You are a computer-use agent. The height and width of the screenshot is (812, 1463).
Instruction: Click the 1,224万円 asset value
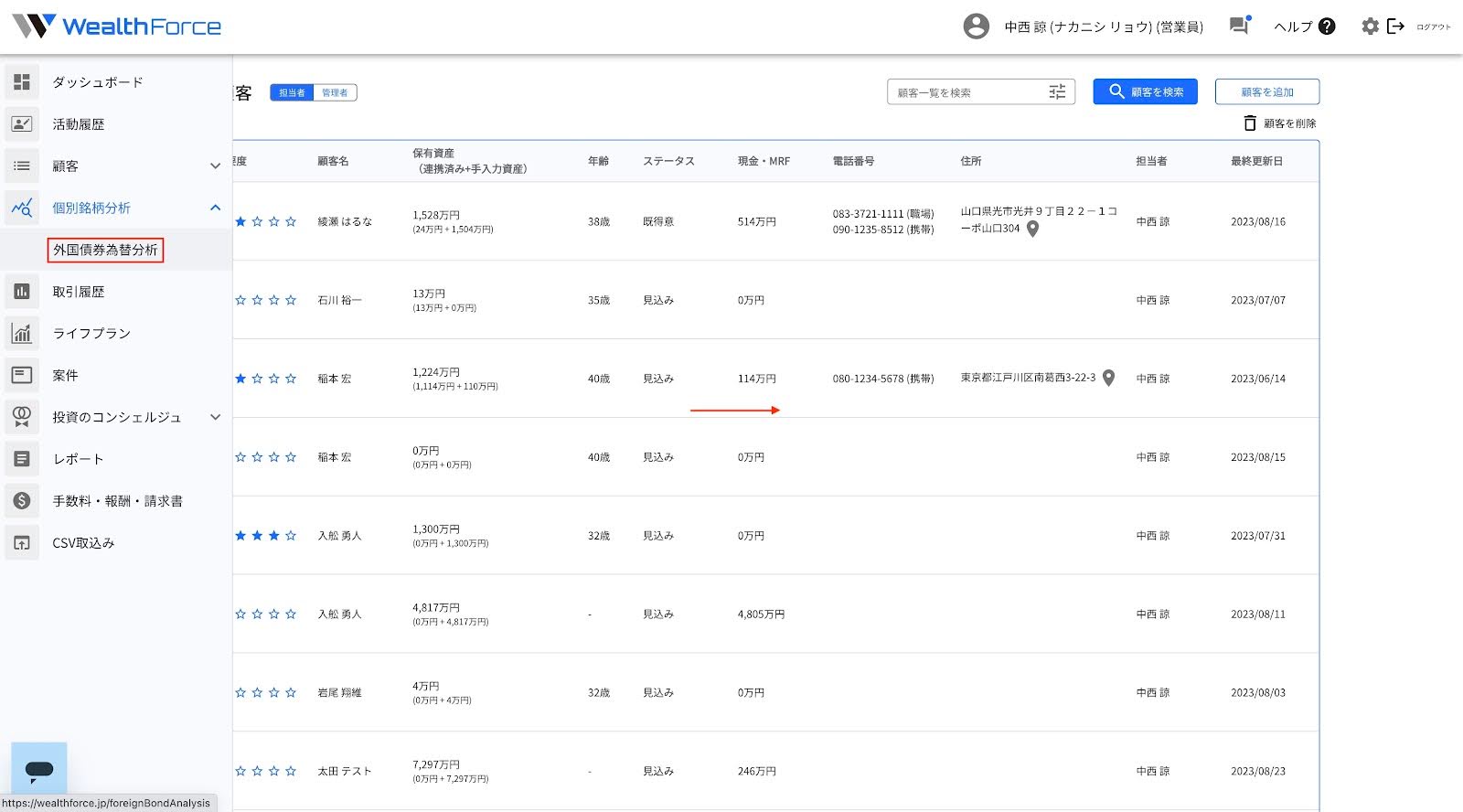(436, 372)
